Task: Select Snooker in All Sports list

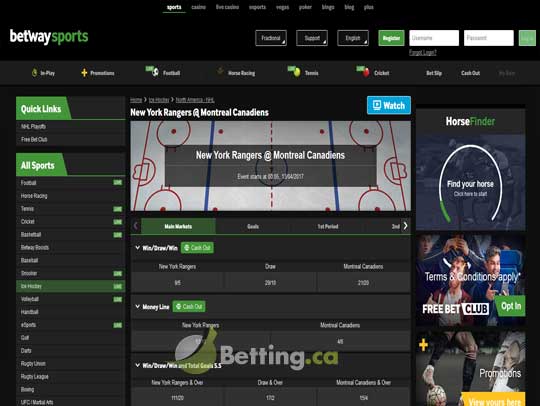Action: point(71,273)
